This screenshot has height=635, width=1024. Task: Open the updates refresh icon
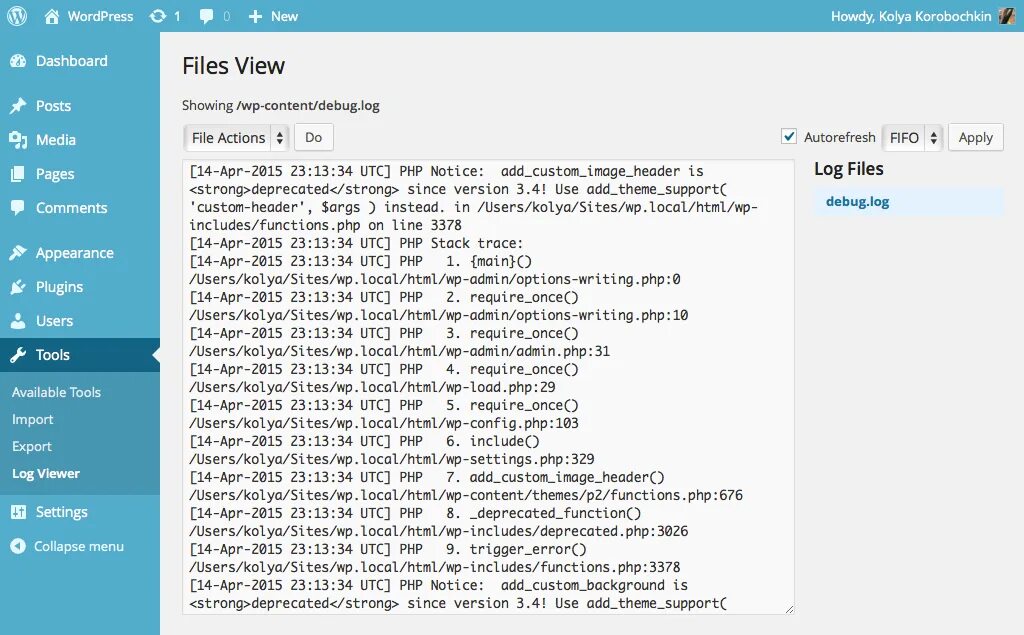point(157,16)
